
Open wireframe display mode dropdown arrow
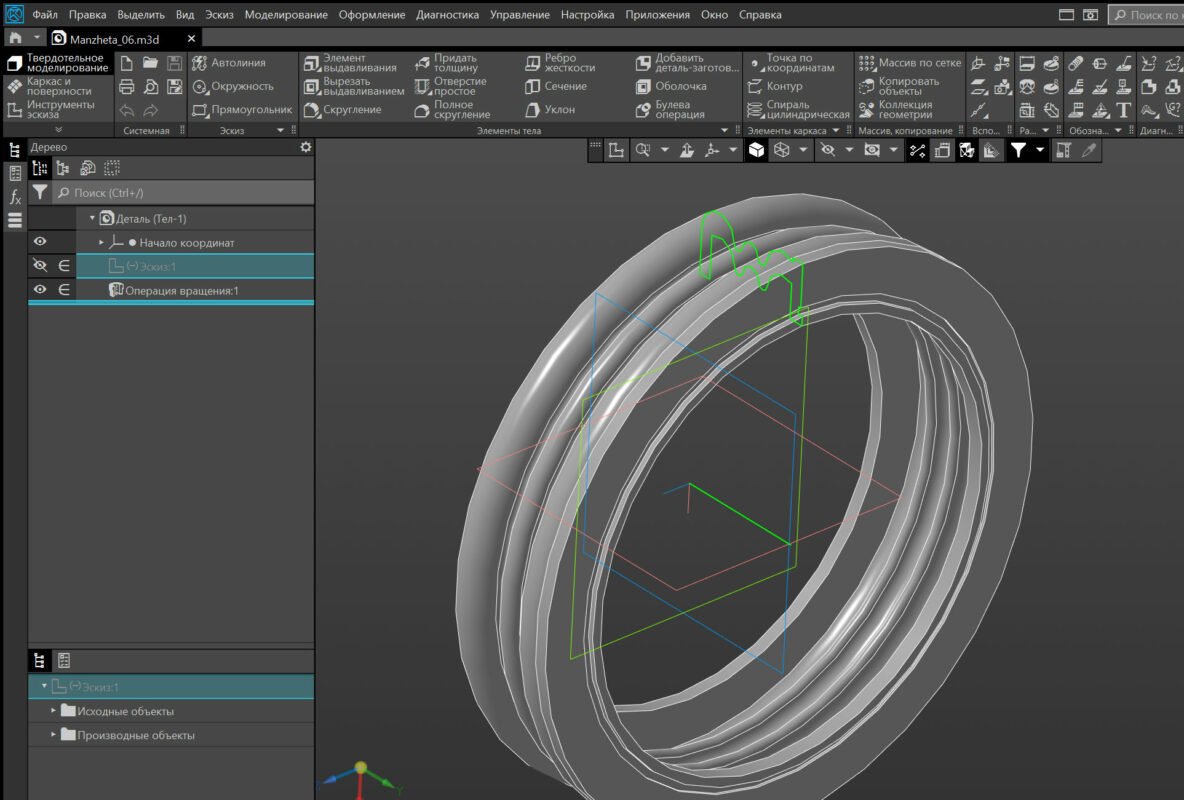pyautogui.click(x=803, y=150)
